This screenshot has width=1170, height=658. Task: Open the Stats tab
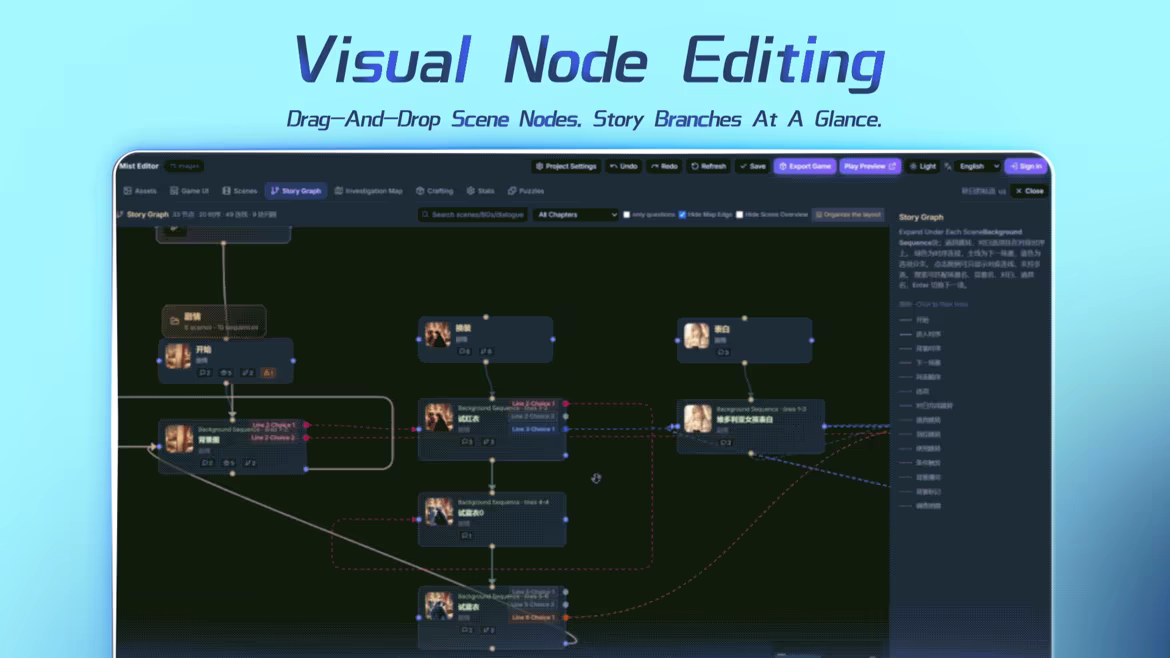pos(481,191)
